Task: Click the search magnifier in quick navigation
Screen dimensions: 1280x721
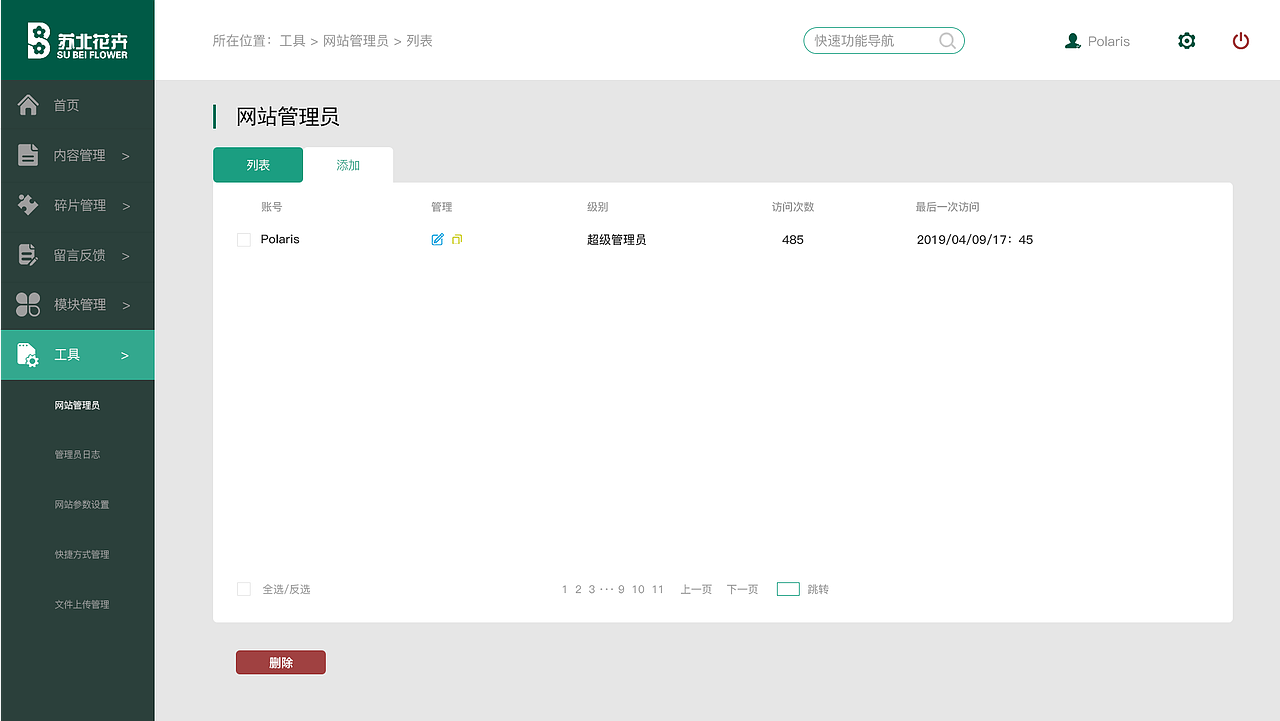Action: tap(946, 41)
